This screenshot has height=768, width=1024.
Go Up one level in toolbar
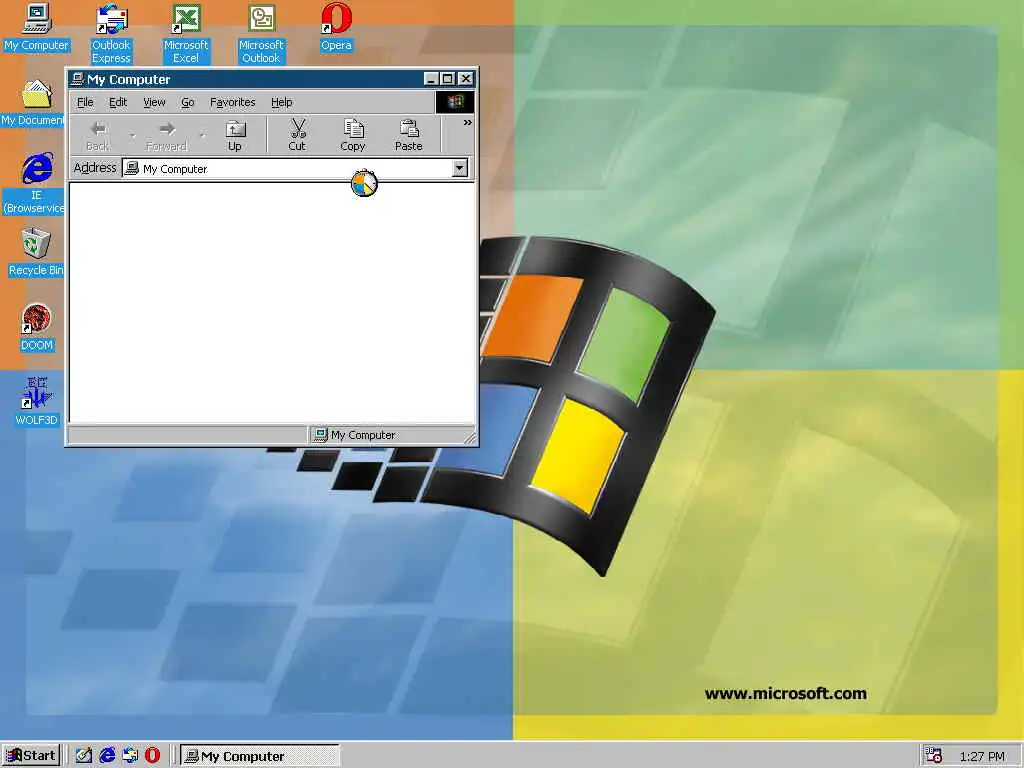click(235, 135)
